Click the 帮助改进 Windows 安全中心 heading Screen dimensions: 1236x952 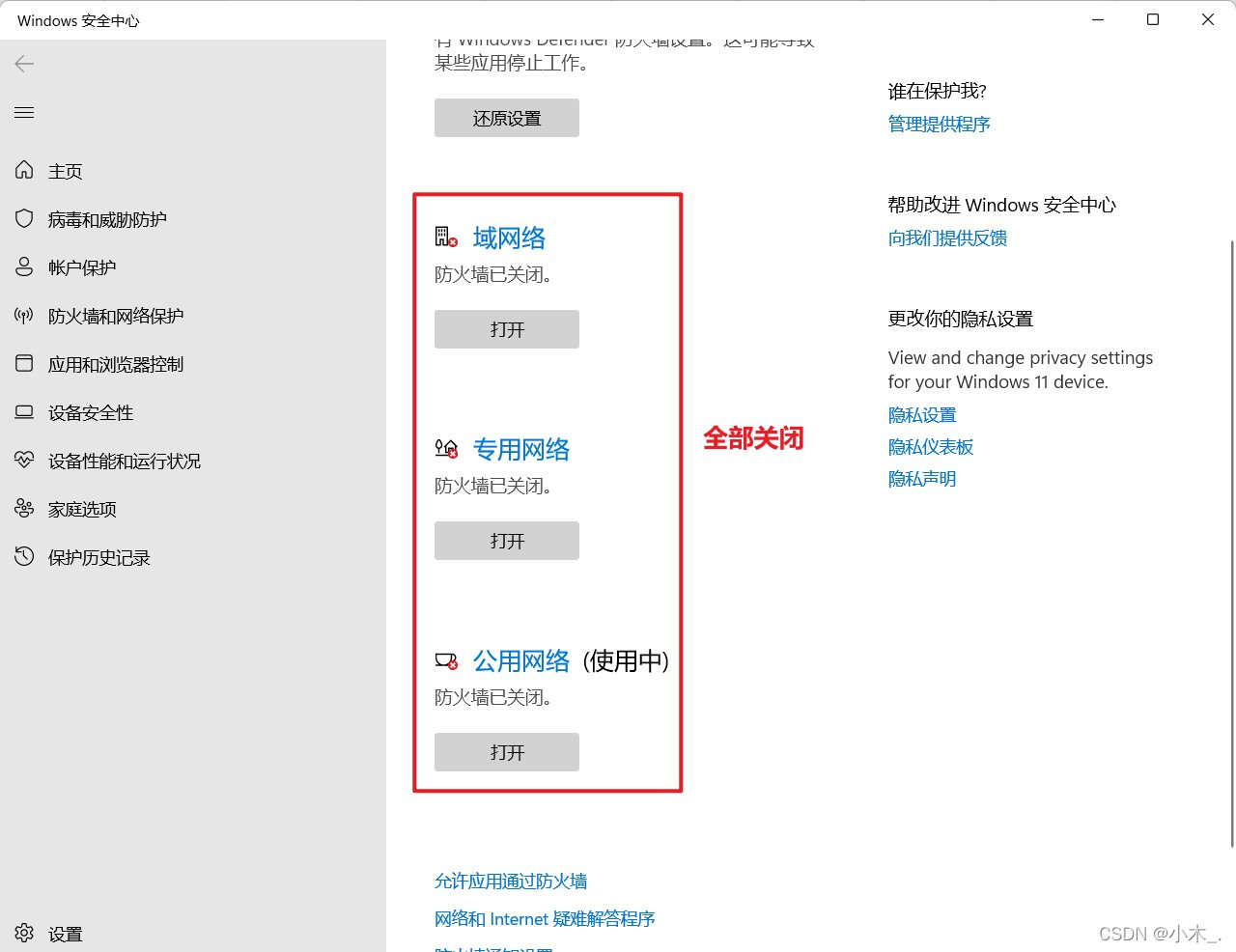click(x=1002, y=205)
